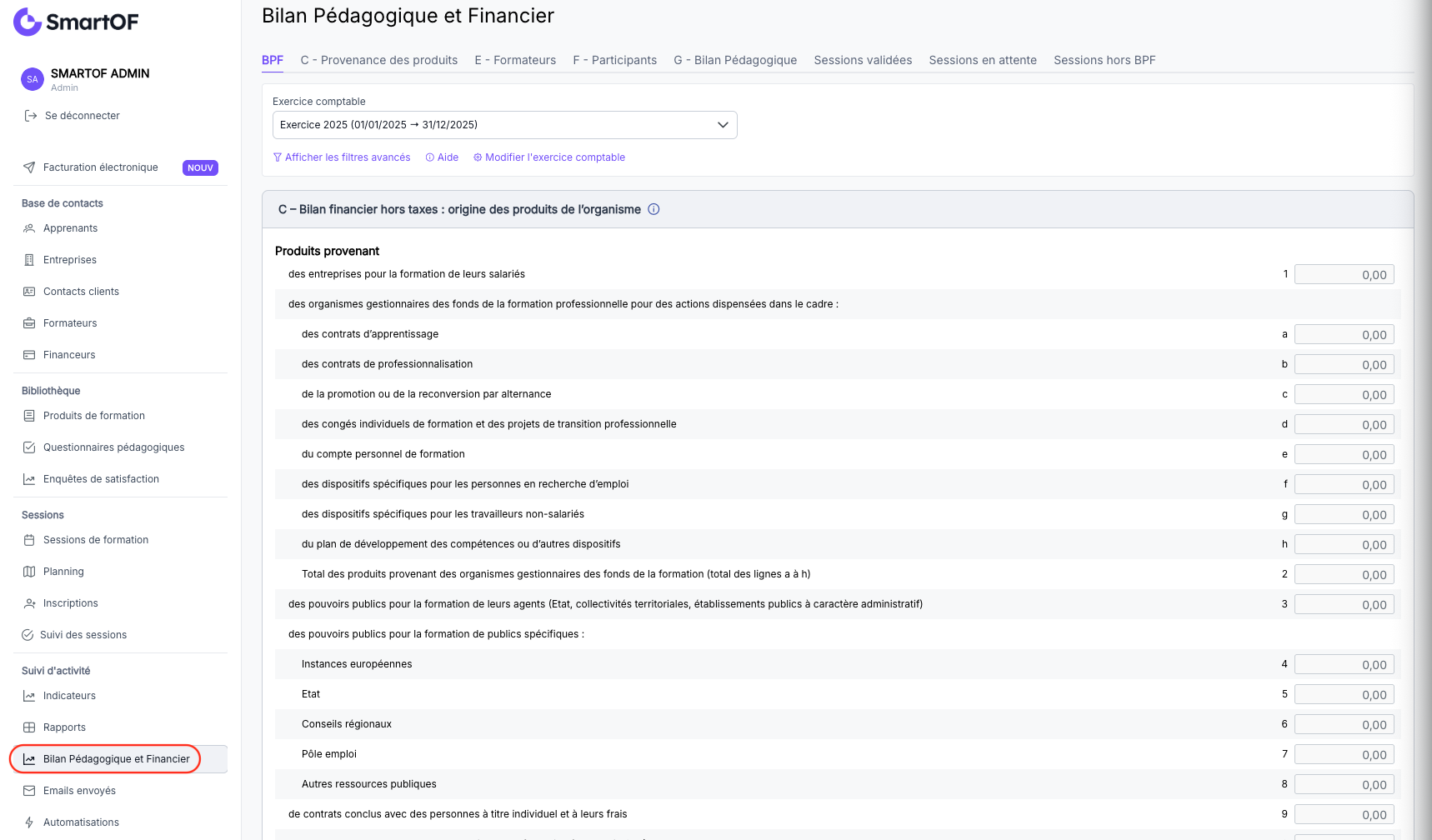This screenshot has height=840, width=1432.
Task: Click the info icon next to section C title
Action: coord(653,209)
